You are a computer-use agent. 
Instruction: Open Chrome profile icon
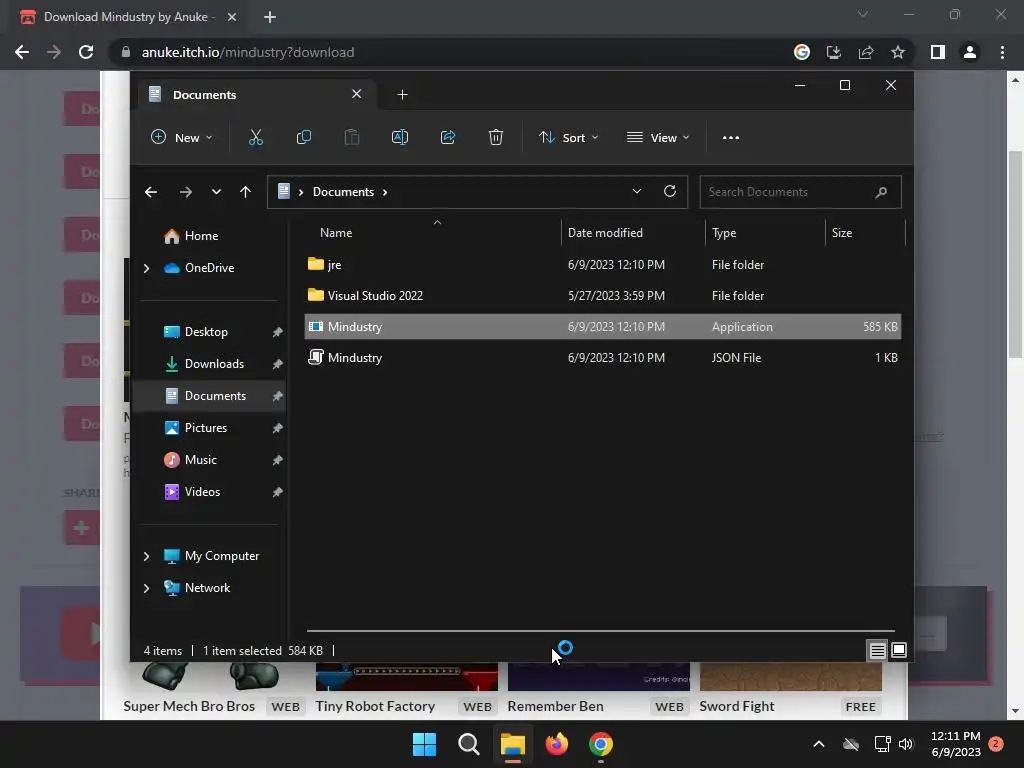pyautogui.click(x=970, y=52)
